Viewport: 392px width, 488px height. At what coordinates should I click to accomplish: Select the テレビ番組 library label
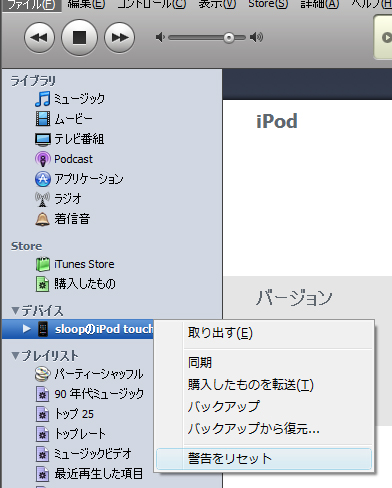point(79,139)
